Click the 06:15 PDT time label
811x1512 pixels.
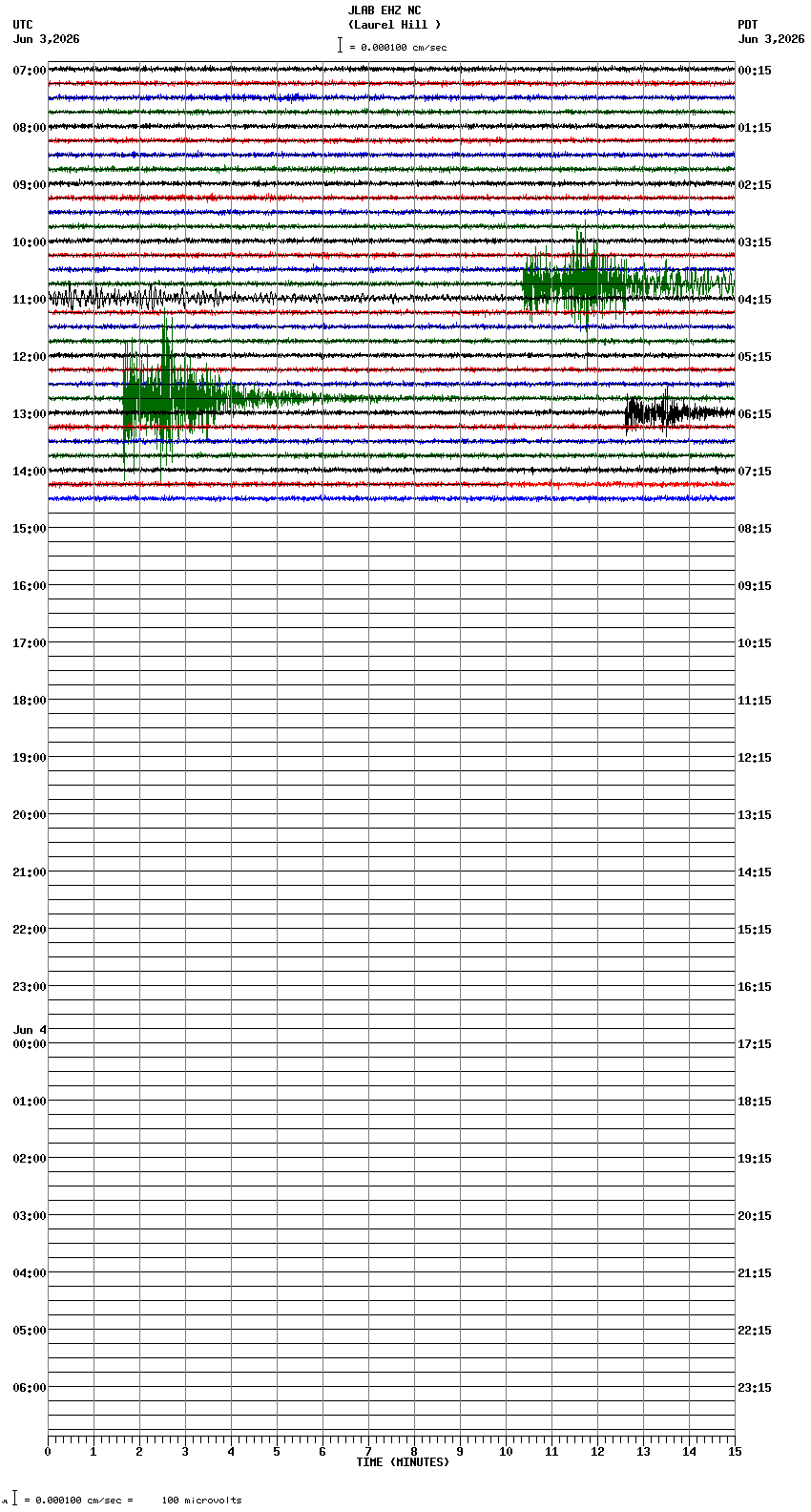755,414
